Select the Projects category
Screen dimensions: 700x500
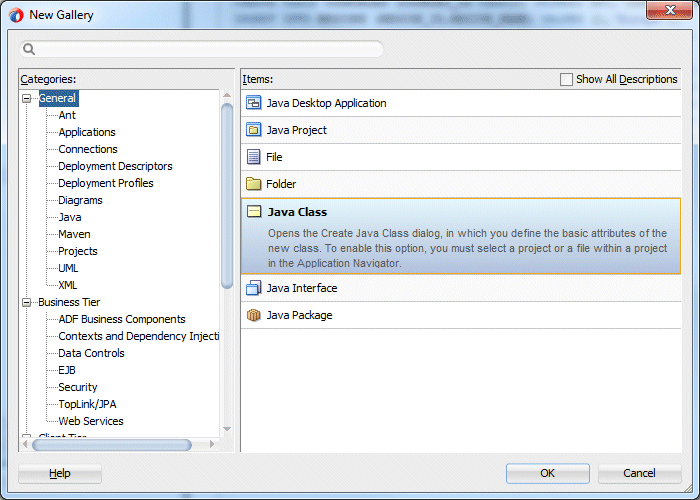tap(78, 251)
